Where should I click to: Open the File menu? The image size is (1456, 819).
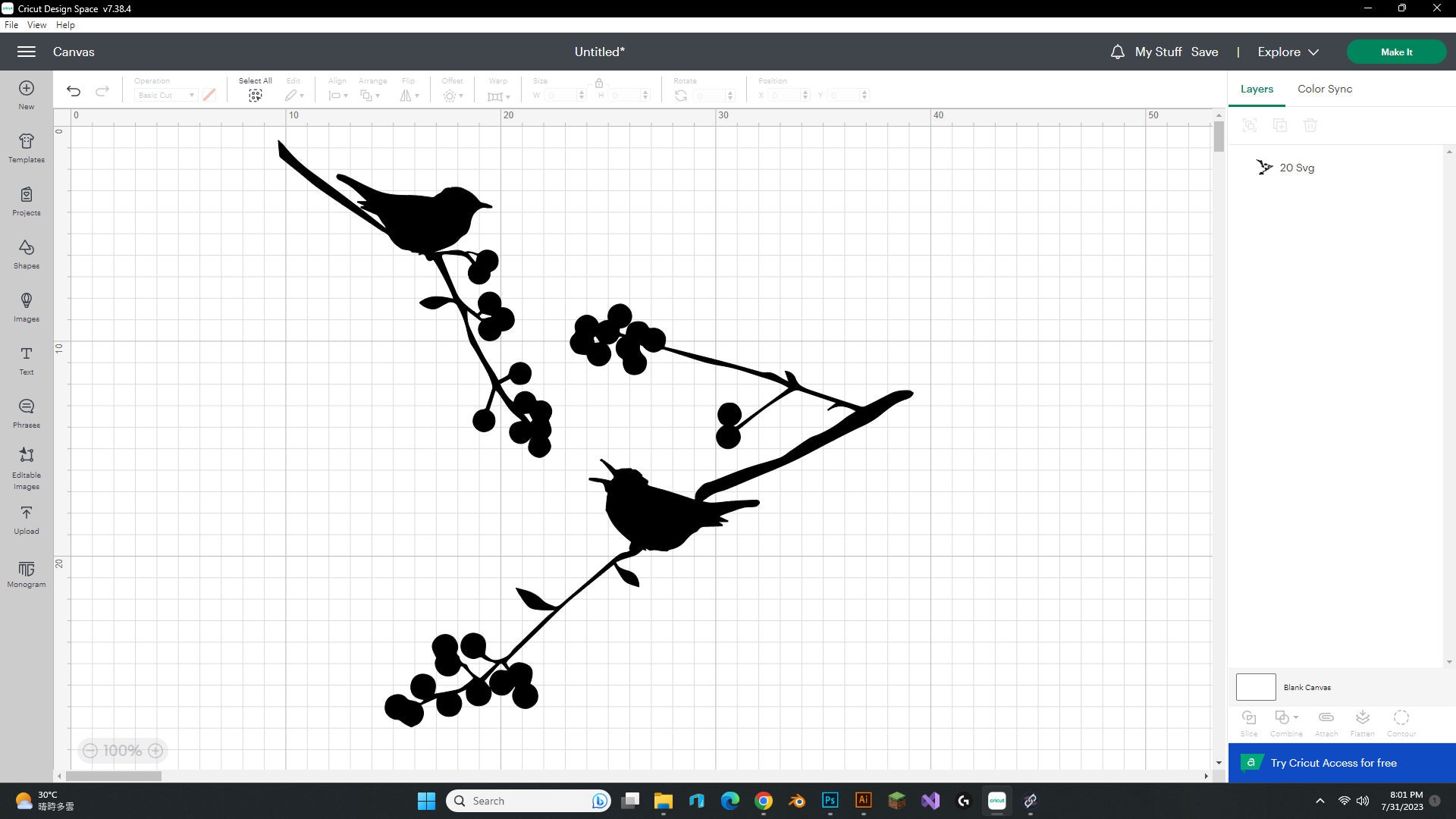coord(11,24)
